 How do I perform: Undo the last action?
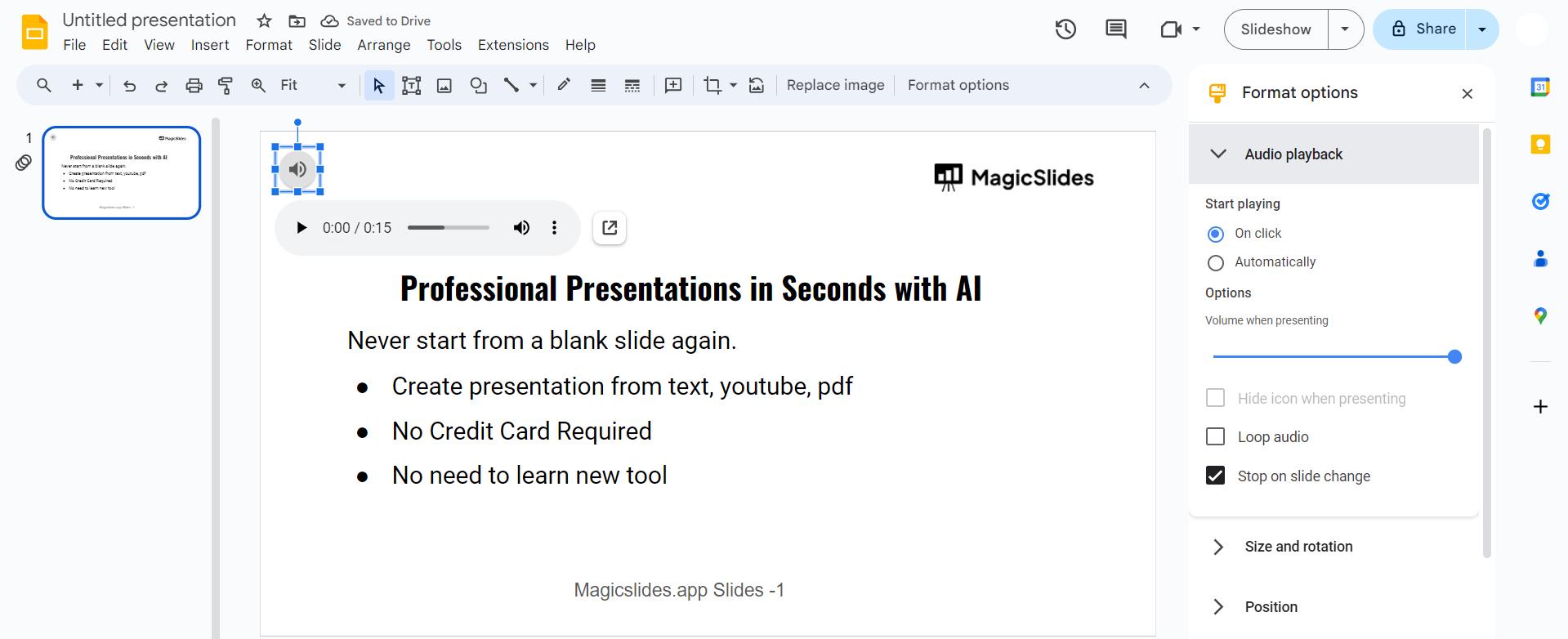pos(129,85)
